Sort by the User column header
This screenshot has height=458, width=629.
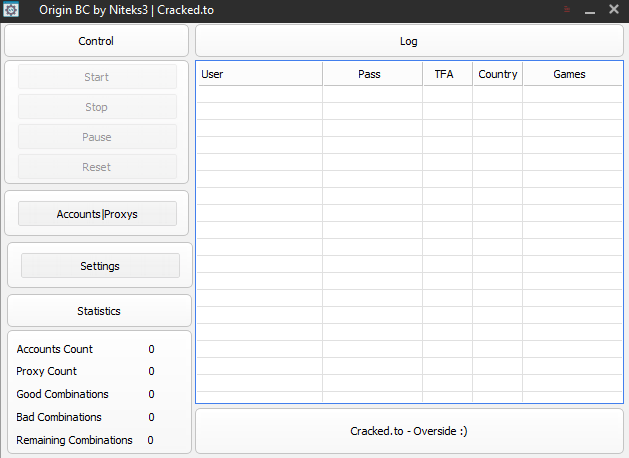pyautogui.click(x=260, y=74)
